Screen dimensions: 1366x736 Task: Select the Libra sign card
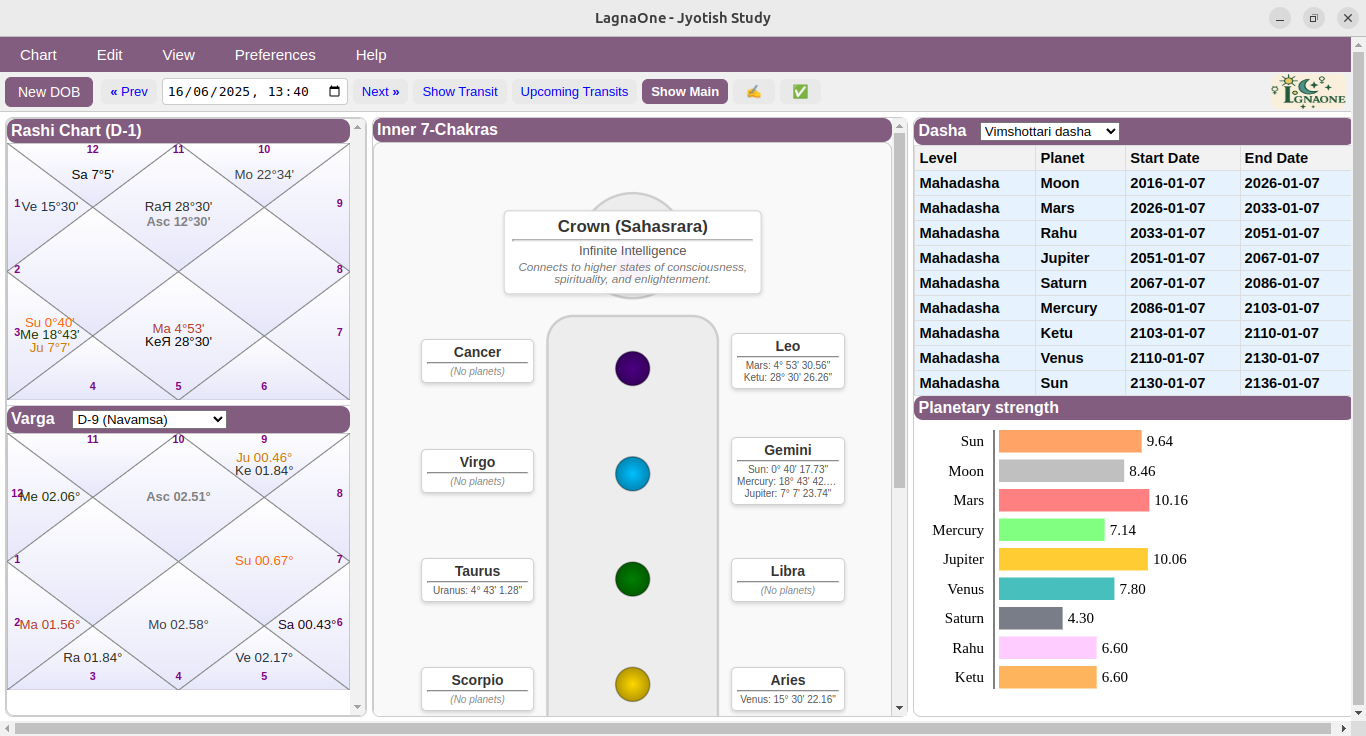tap(788, 580)
